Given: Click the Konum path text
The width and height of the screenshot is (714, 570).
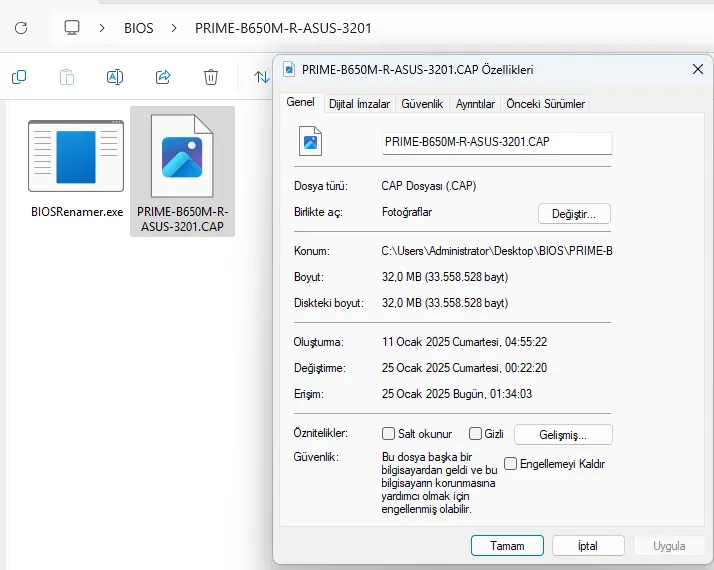Looking at the screenshot, I should (497, 251).
